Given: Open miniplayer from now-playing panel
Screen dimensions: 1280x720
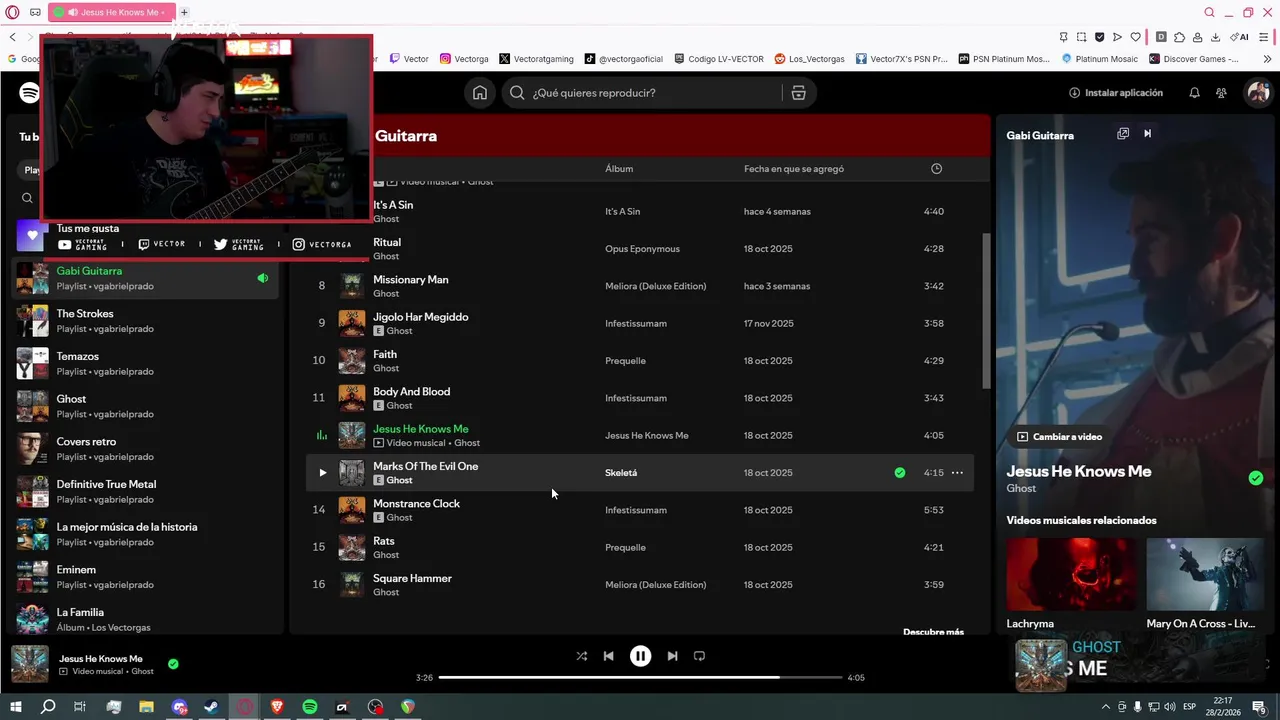Looking at the screenshot, I should tap(1123, 134).
